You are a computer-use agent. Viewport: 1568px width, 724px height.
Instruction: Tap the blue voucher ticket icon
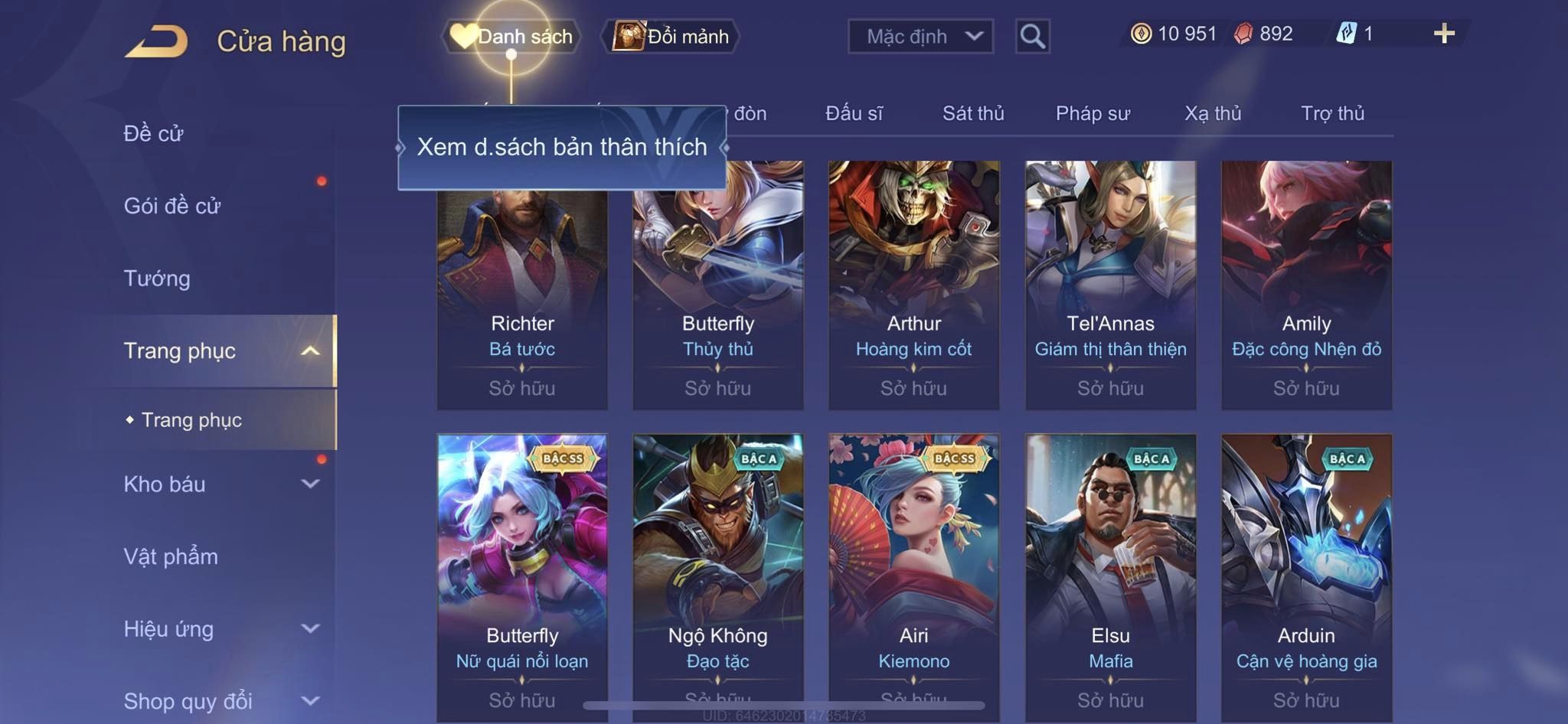click(x=1346, y=34)
